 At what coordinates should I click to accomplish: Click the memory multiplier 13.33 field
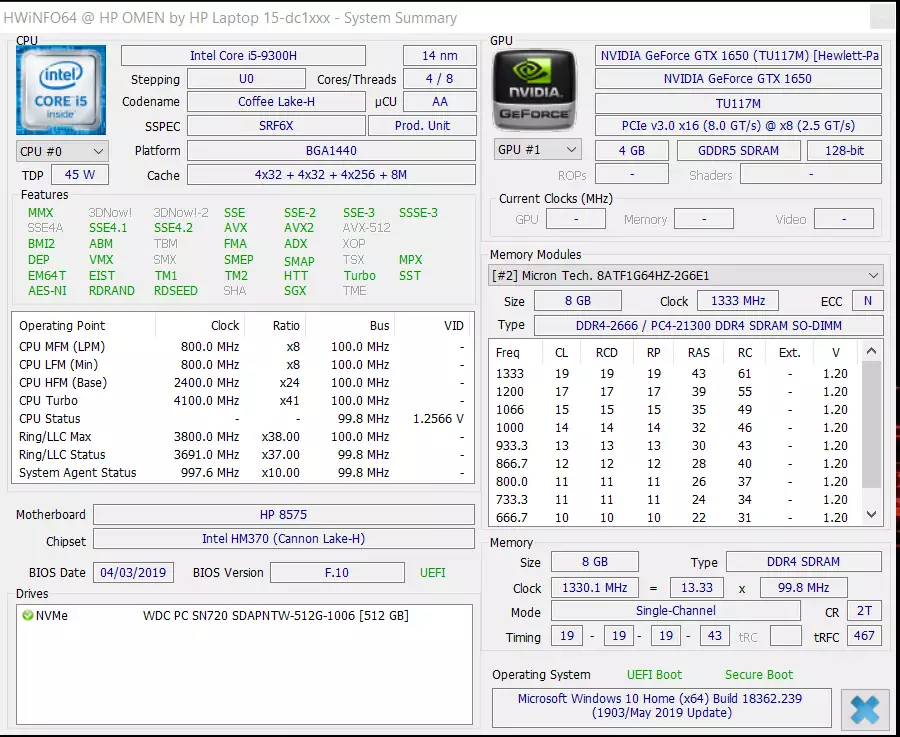tap(697, 588)
